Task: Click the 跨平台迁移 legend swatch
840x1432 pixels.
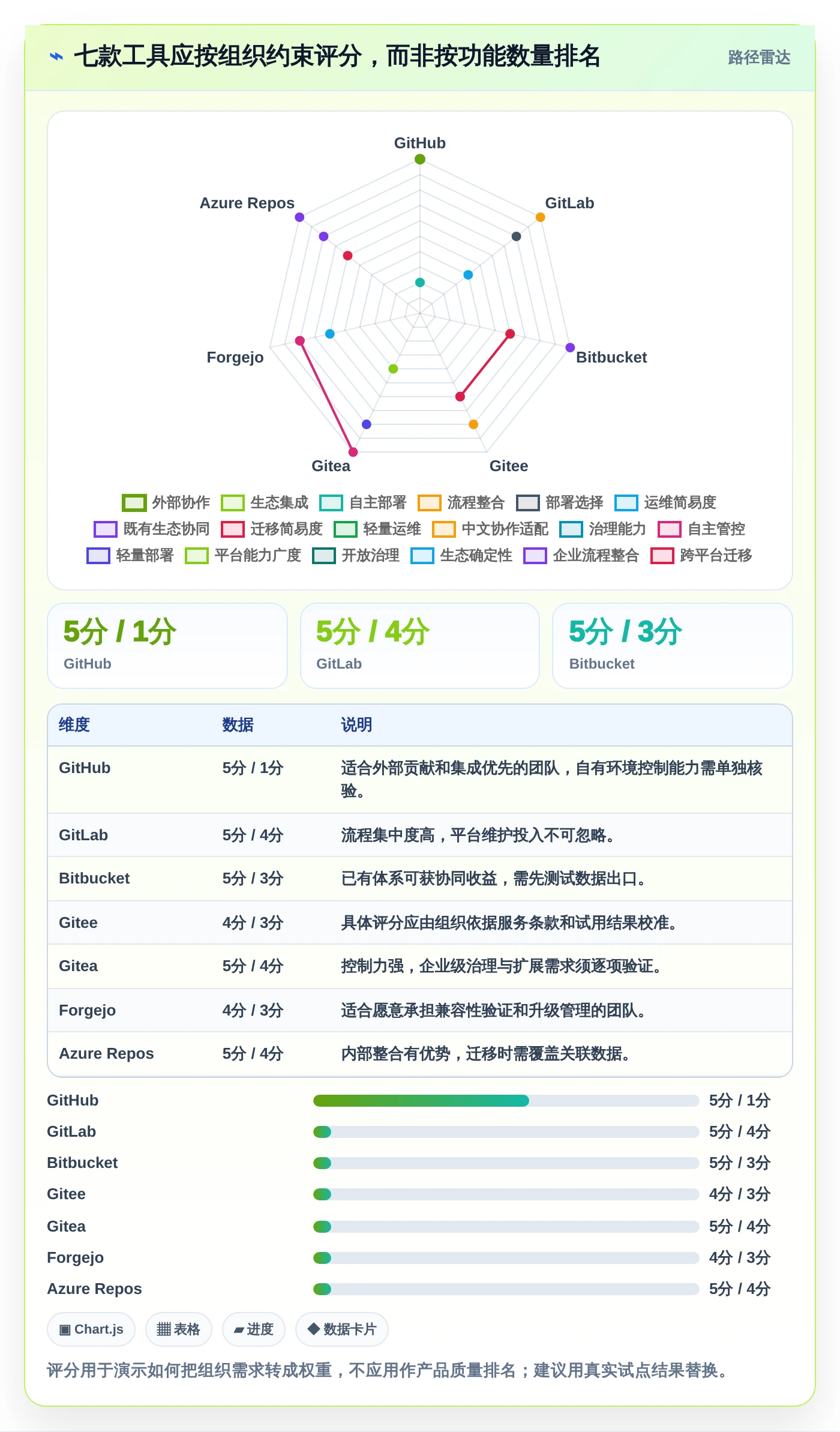Action: click(662, 555)
